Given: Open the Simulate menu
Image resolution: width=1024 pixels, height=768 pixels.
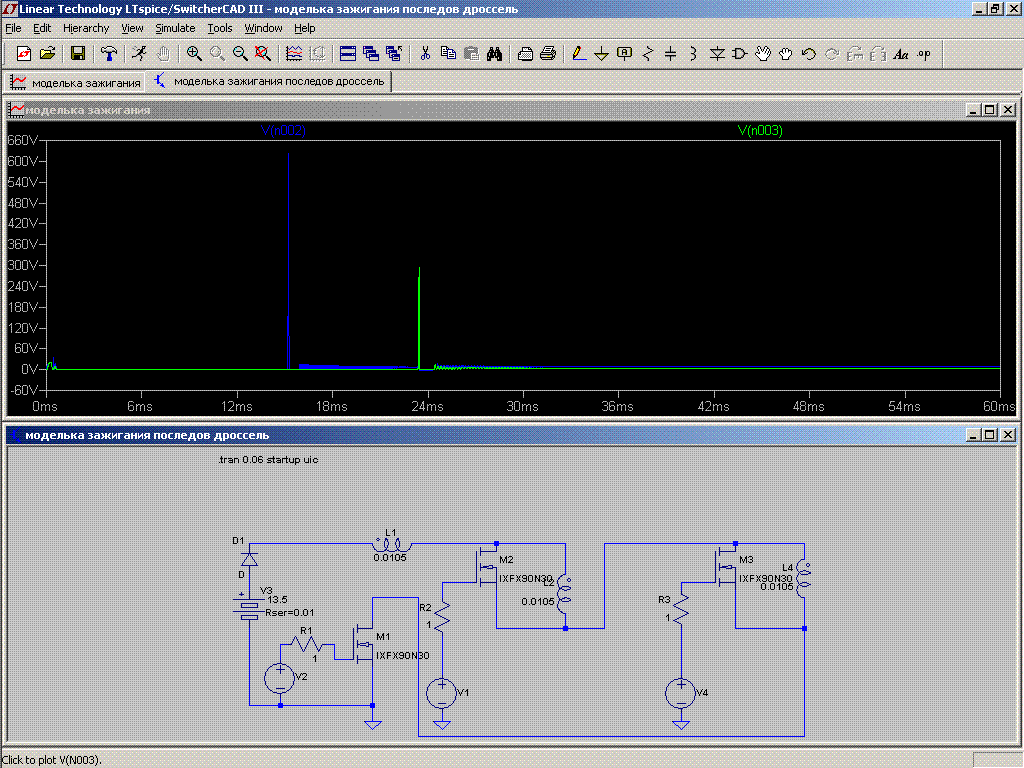Looking at the screenshot, I should click(175, 28).
